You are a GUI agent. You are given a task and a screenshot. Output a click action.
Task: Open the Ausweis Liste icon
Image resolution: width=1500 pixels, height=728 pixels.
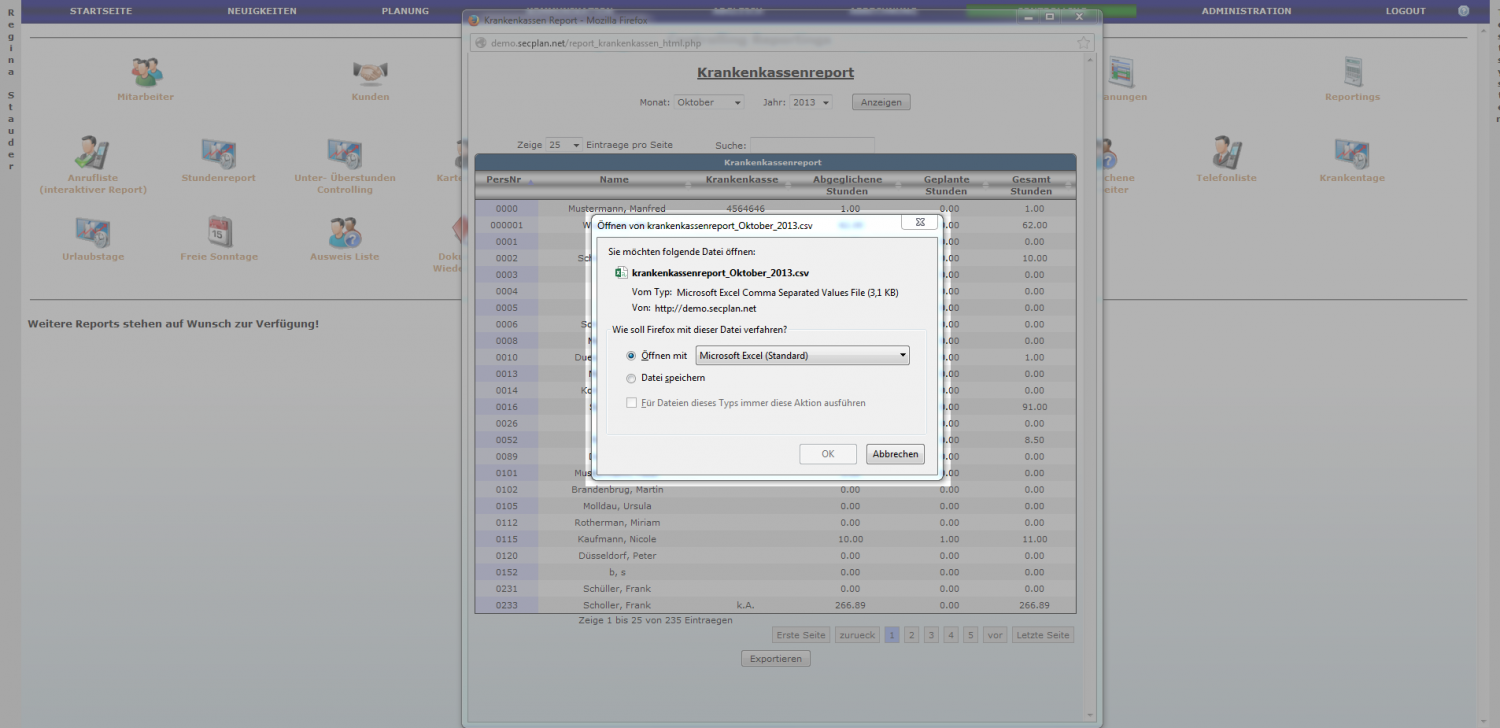[x=345, y=232]
